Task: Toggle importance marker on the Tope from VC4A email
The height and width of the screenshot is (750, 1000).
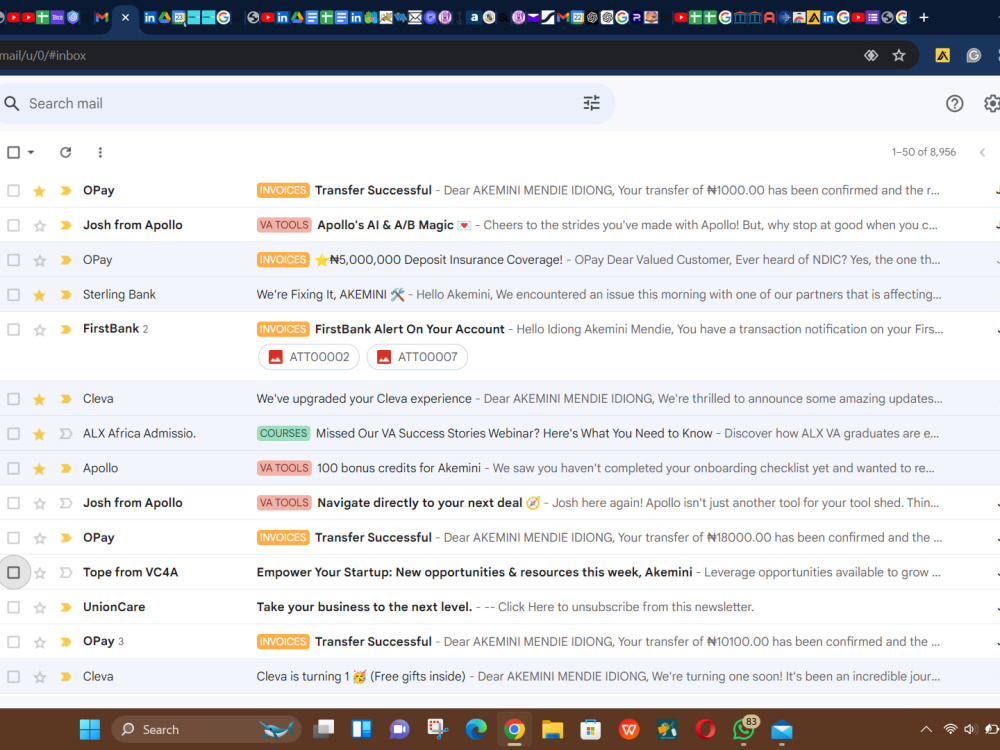Action: [x=65, y=573]
